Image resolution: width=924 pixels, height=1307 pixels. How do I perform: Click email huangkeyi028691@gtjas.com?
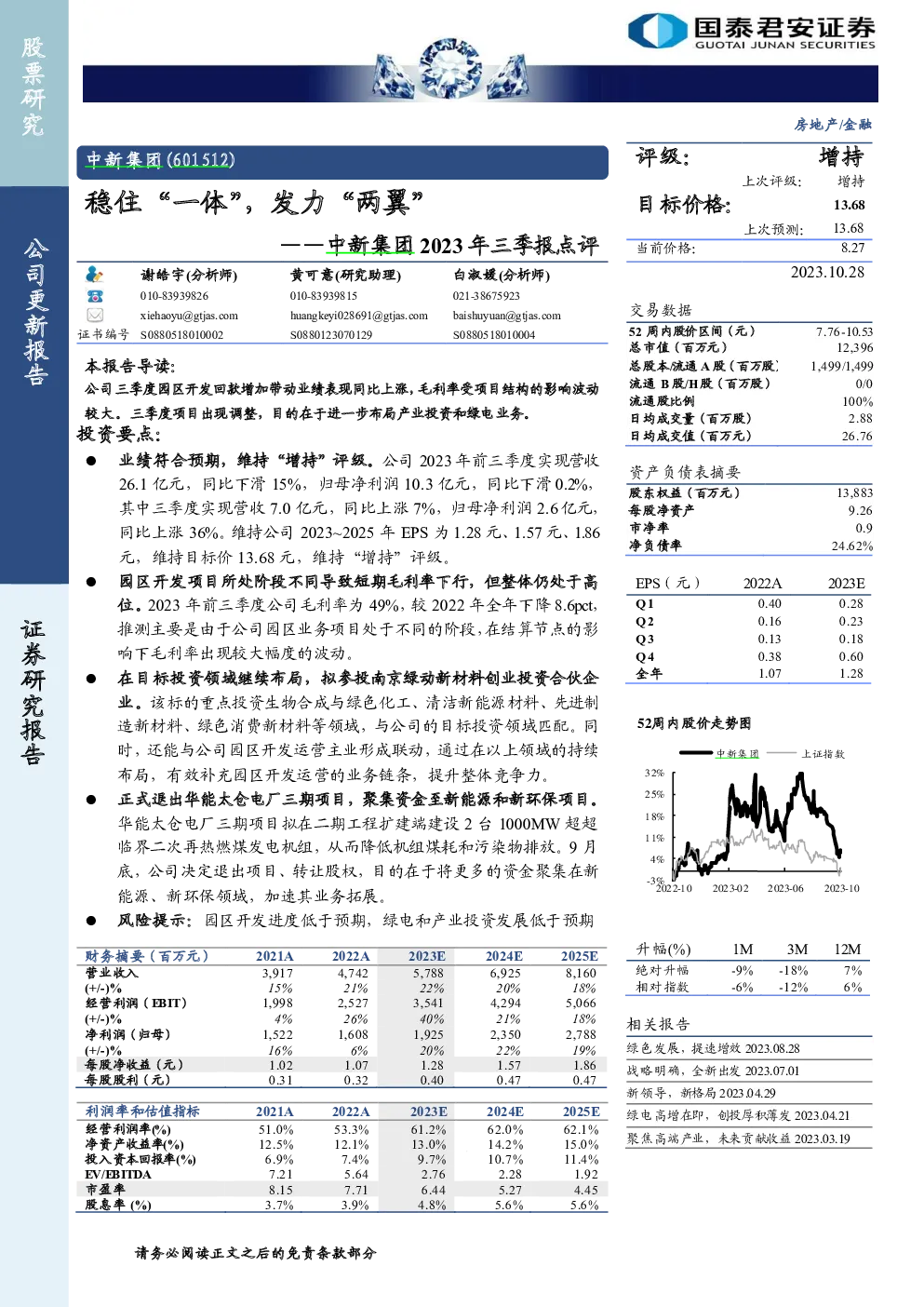[359, 316]
